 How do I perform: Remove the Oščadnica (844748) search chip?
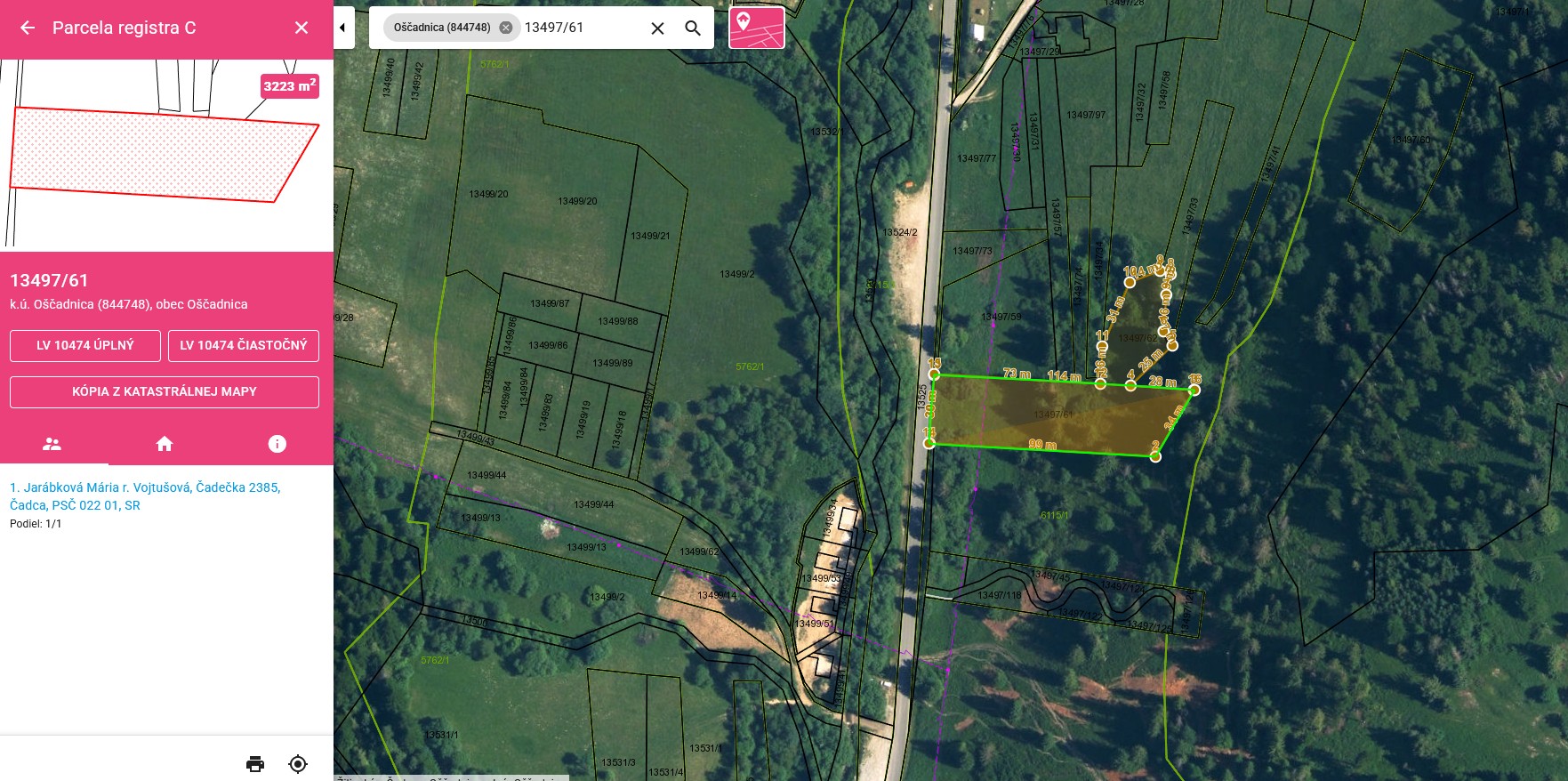[x=505, y=28]
